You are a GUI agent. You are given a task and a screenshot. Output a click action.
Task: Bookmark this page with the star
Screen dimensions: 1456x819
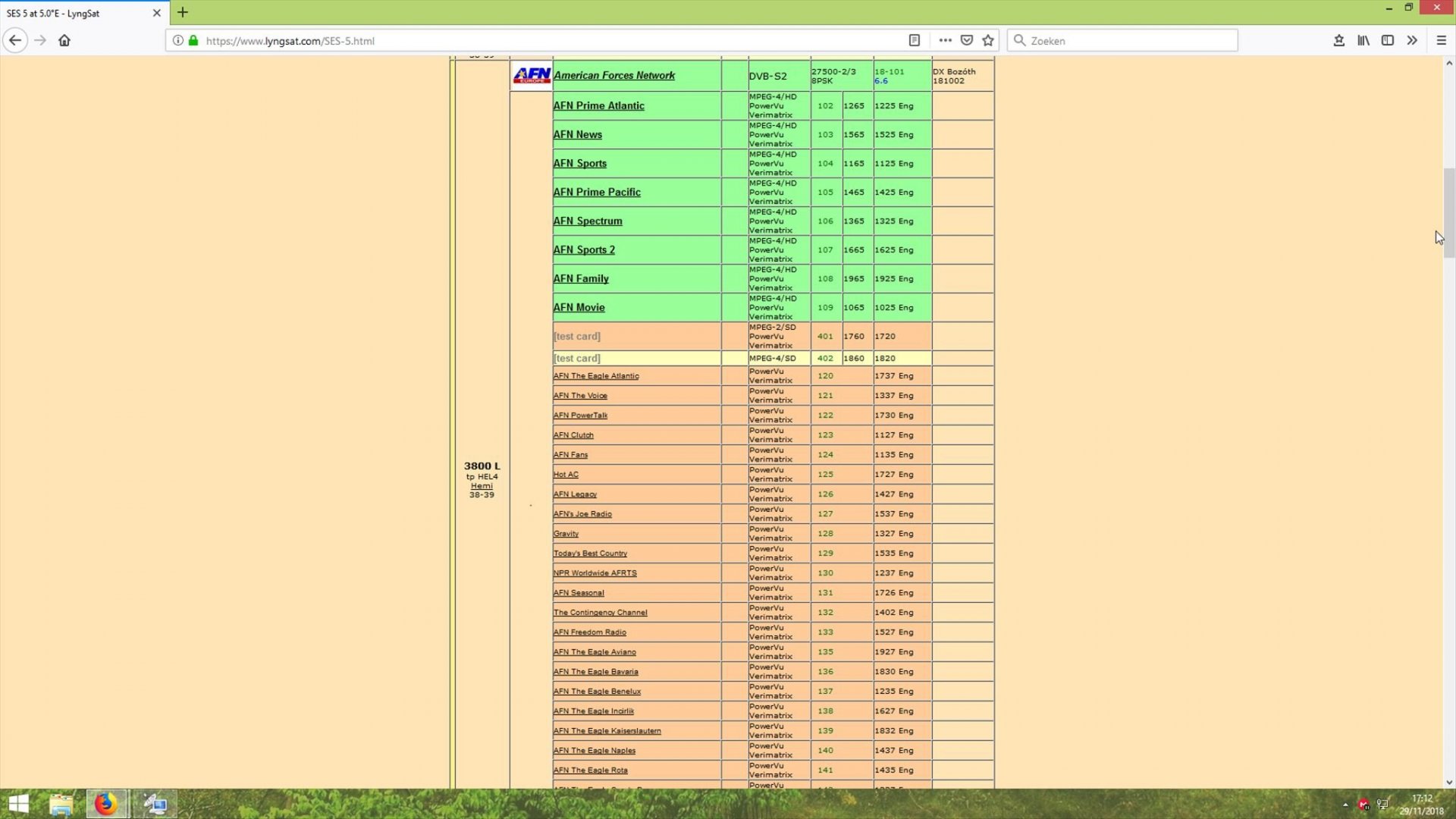[988, 40]
